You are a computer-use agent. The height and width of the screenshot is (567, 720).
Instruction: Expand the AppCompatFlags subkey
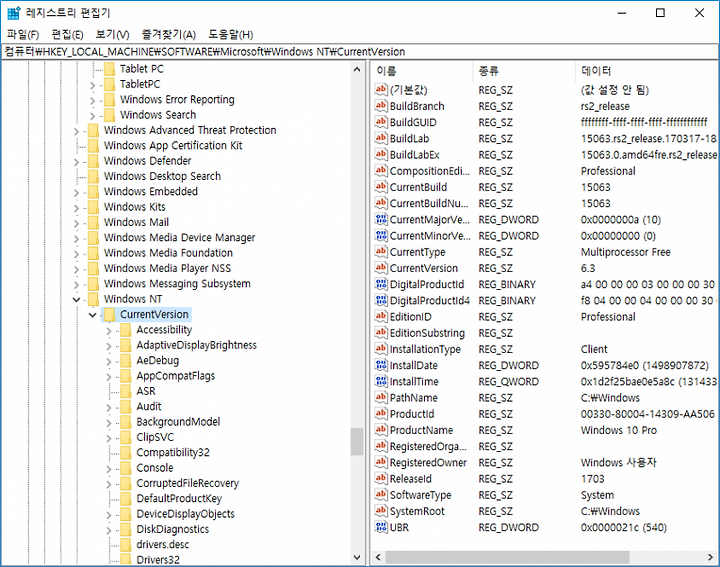coord(109,376)
